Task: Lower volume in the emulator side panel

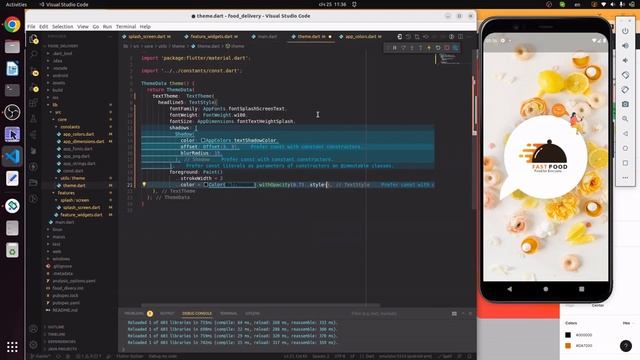Action: (x=625, y=60)
